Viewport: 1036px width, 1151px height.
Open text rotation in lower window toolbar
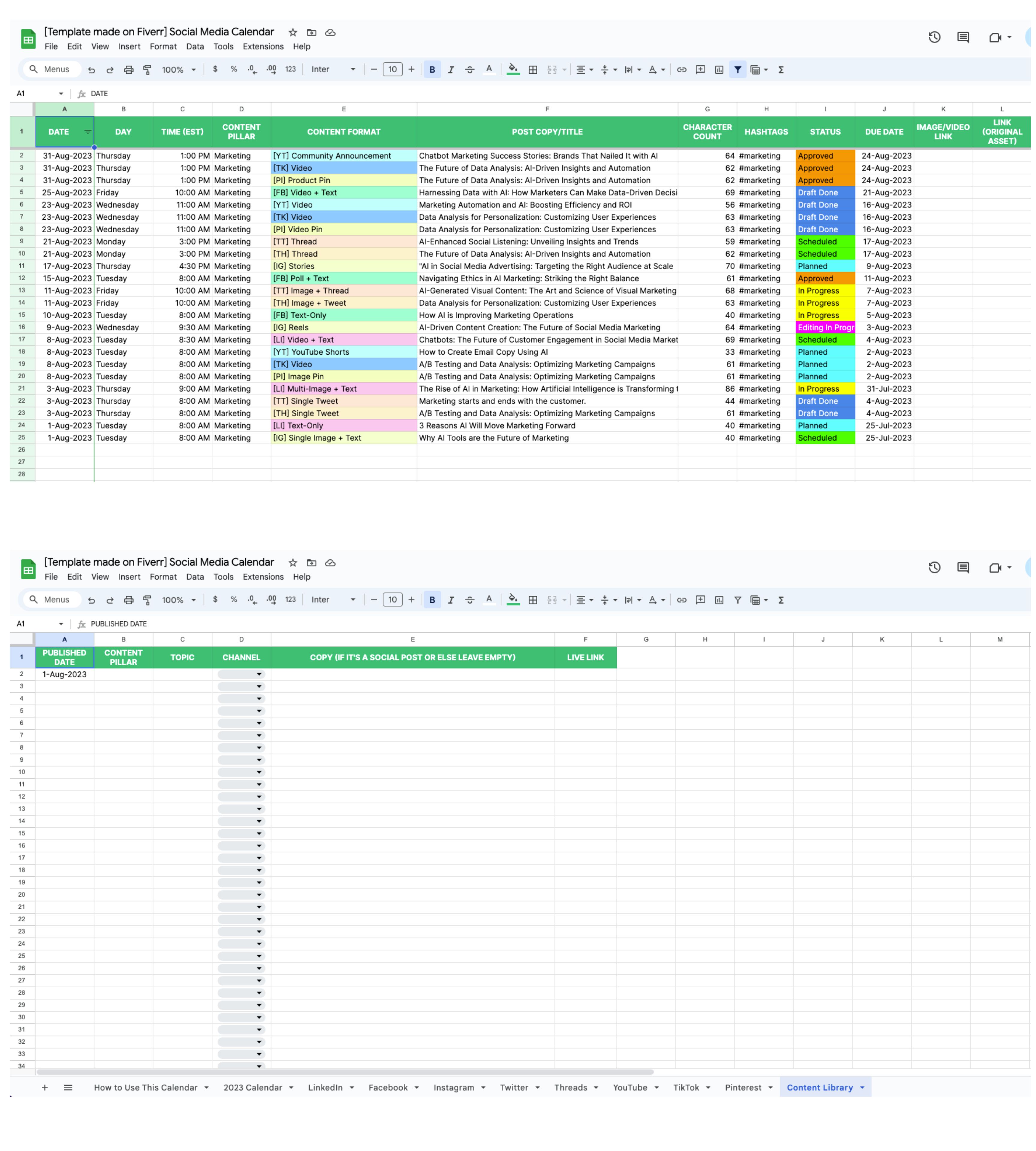pos(653,600)
